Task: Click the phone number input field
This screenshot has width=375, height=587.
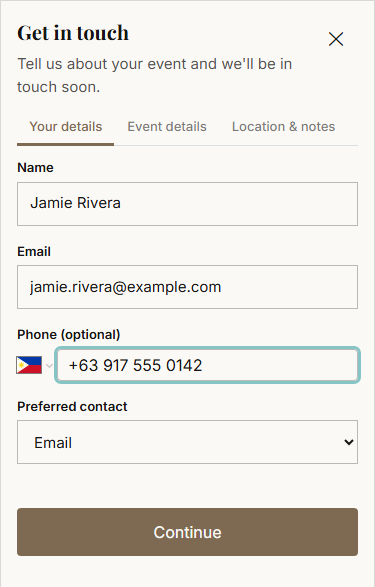Action: coord(208,365)
